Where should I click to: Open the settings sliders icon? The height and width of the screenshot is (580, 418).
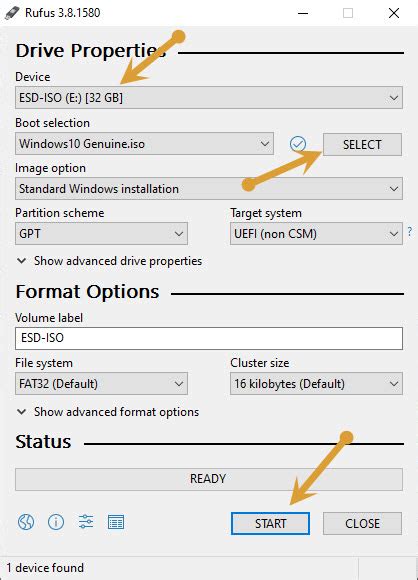(x=86, y=522)
